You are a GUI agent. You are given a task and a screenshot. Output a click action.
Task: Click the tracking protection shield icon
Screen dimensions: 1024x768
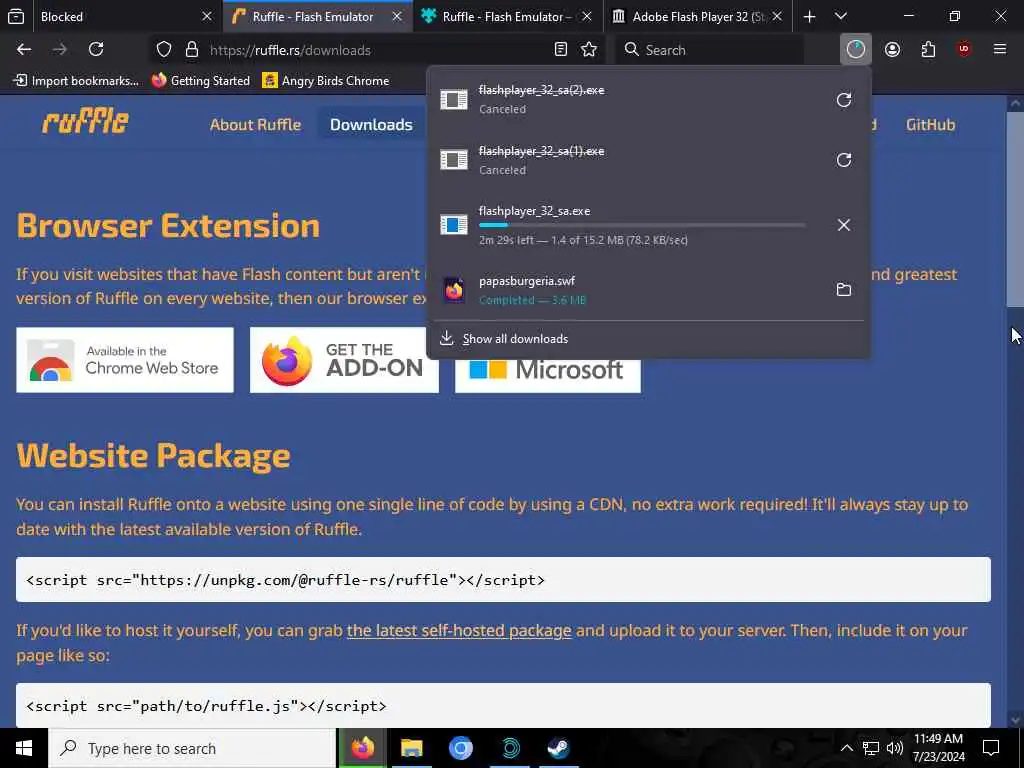pos(164,50)
